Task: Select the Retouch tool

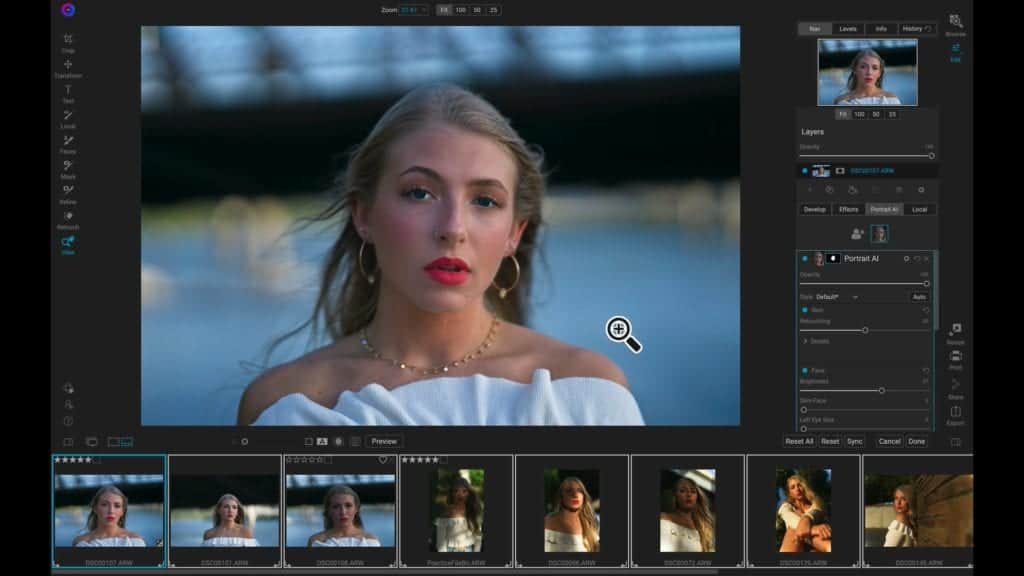Action: click(68, 220)
